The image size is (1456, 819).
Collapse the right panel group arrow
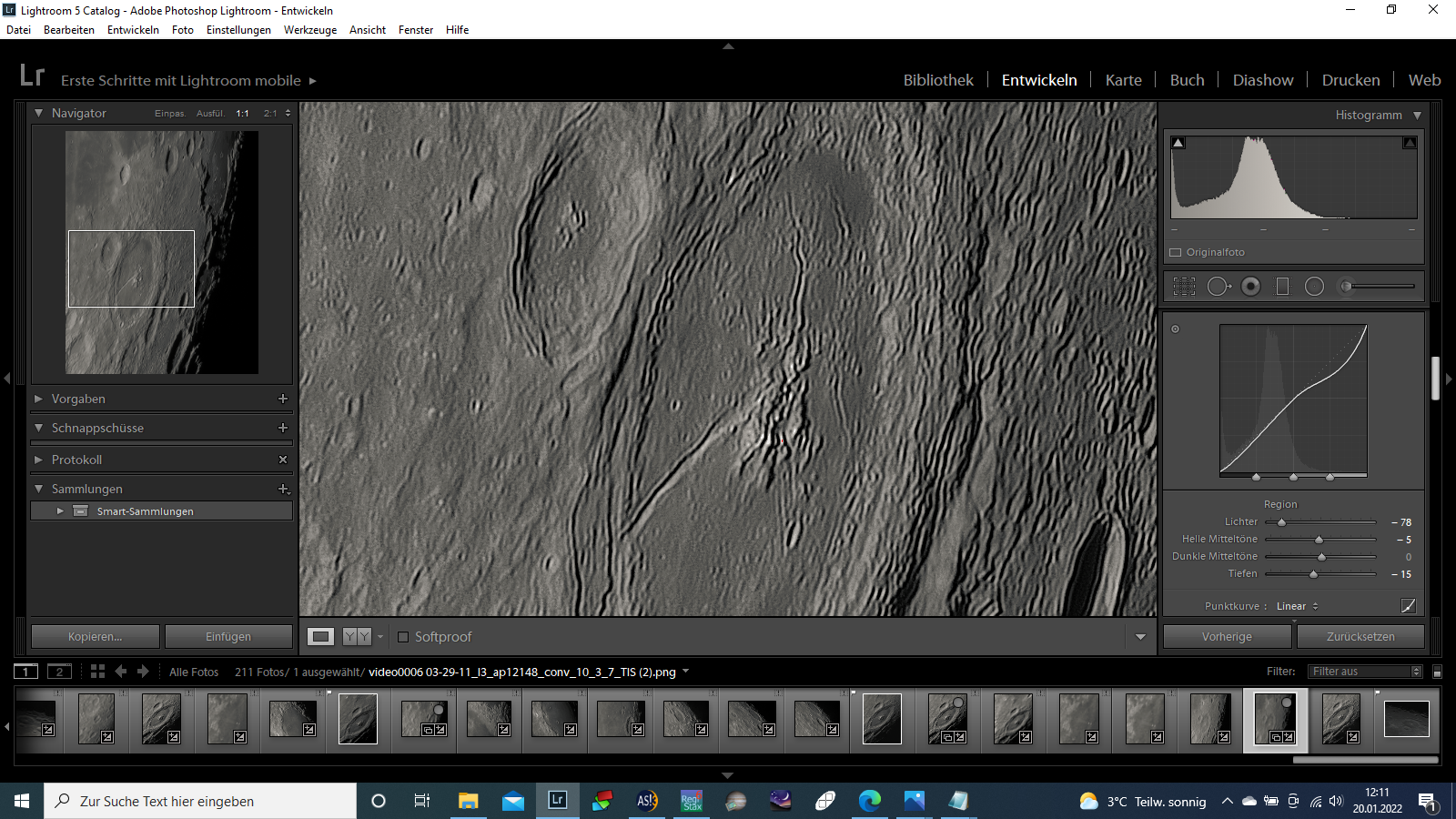1450,378
